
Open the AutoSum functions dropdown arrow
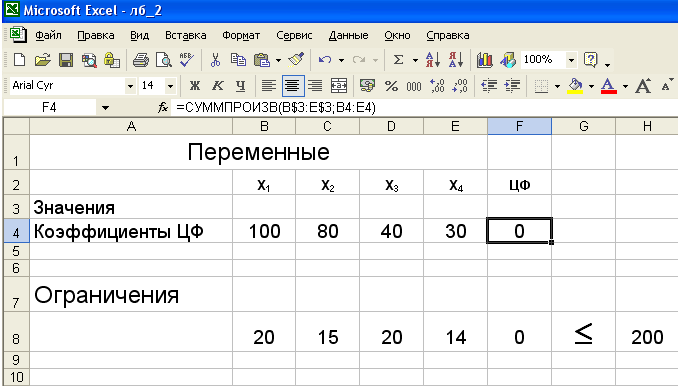415,60
